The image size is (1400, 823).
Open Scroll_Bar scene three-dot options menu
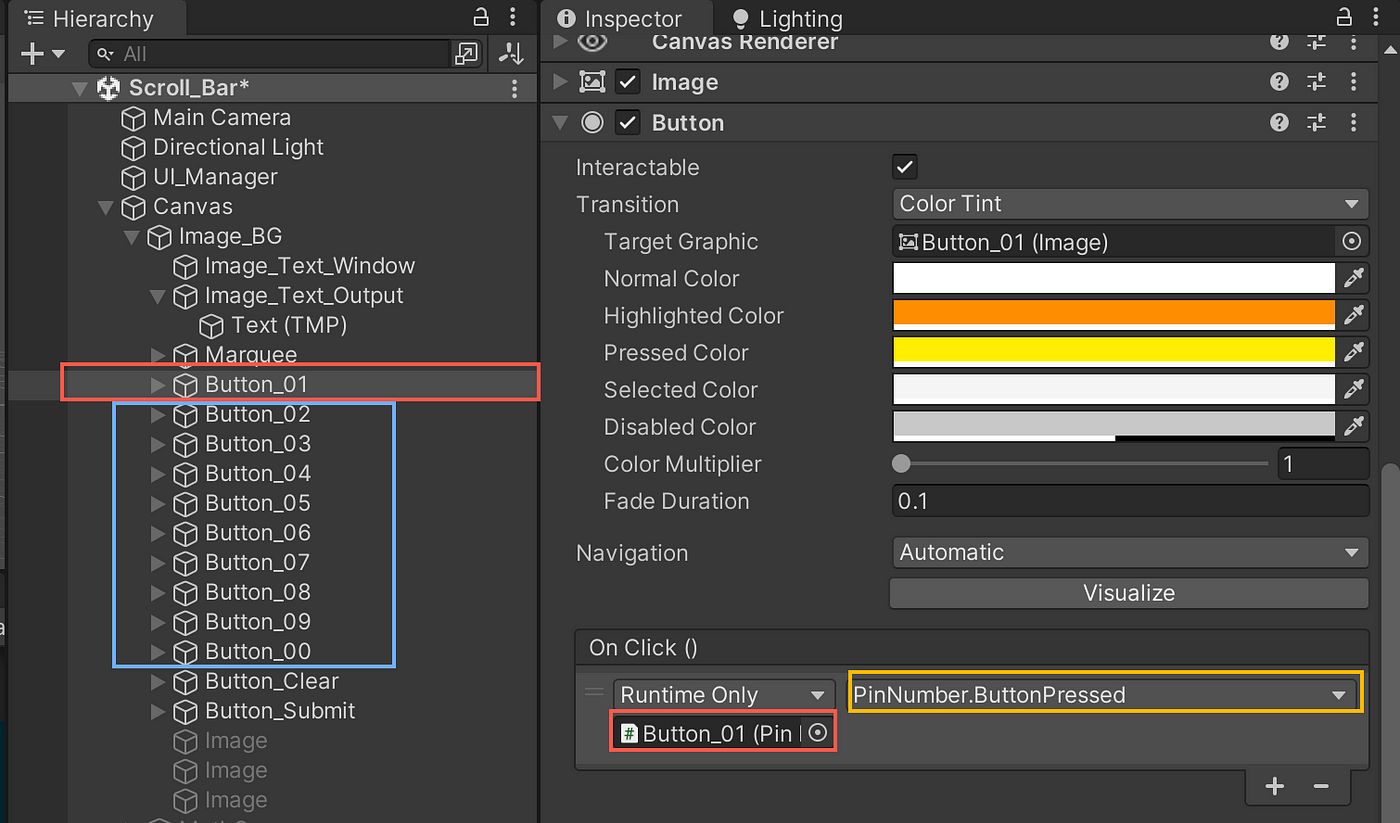pyautogui.click(x=515, y=88)
